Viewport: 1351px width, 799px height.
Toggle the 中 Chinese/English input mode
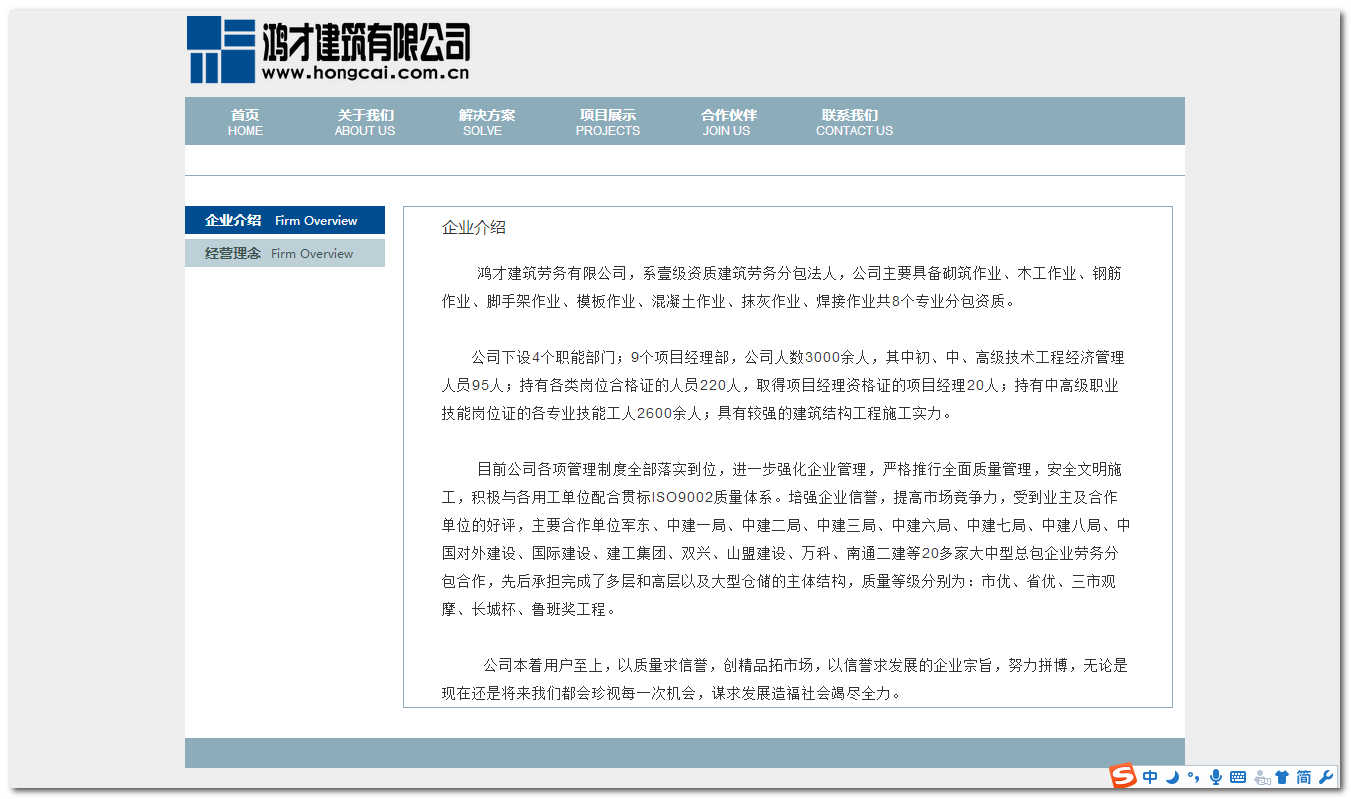click(1150, 777)
